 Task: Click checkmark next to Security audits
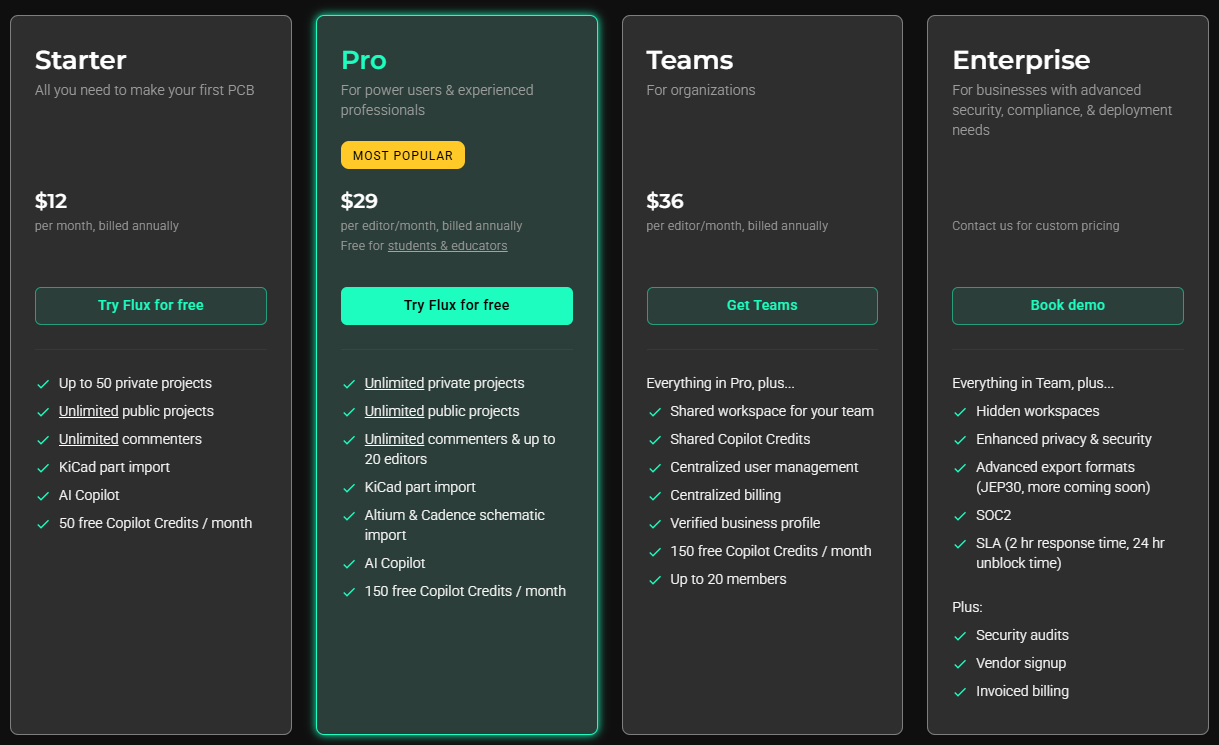click(960, 636)
